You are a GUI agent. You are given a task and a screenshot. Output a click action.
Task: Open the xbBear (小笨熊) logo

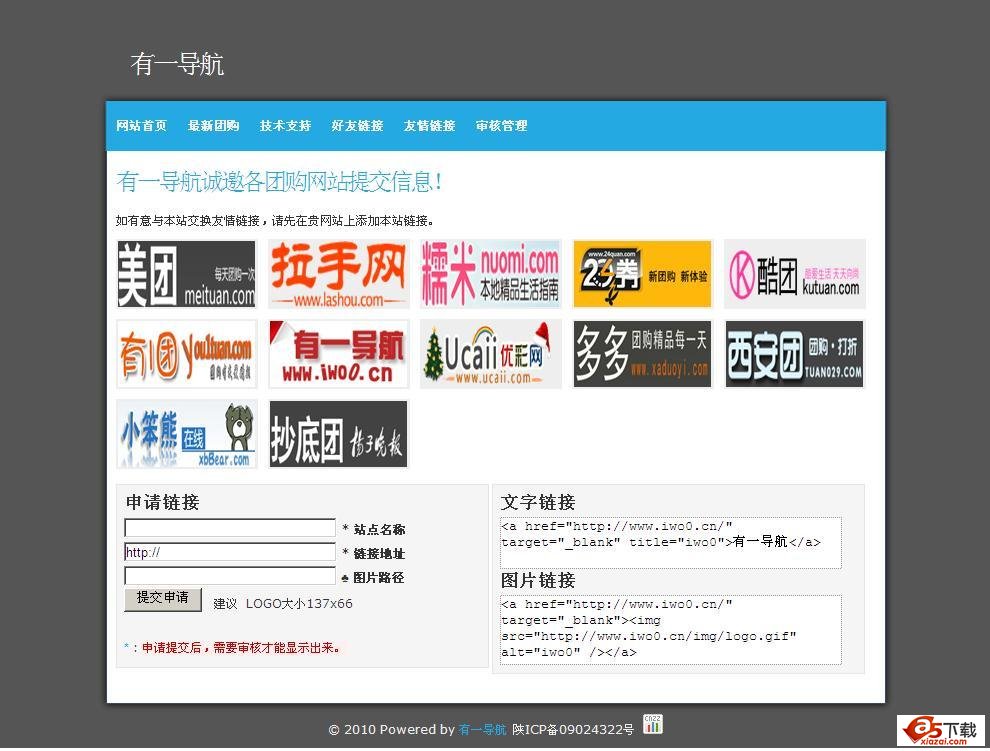187,434
